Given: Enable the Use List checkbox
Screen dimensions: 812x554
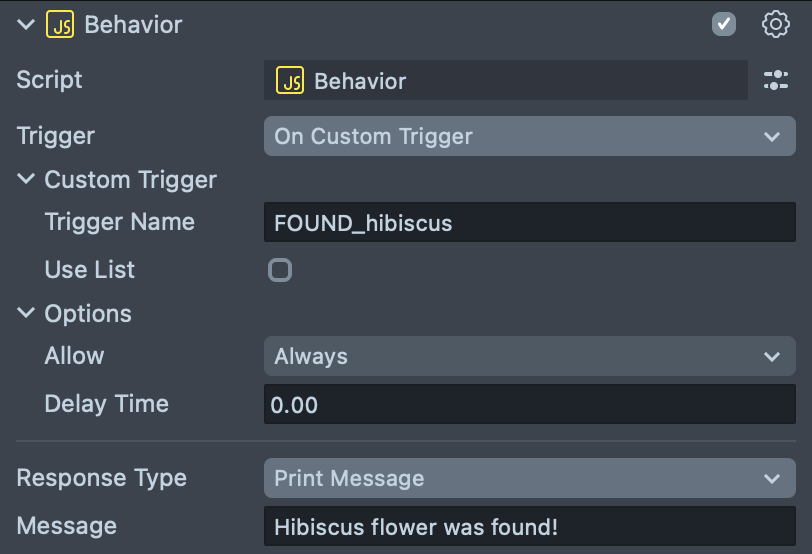Looking at the screenshot, I should tap(280, 270).
